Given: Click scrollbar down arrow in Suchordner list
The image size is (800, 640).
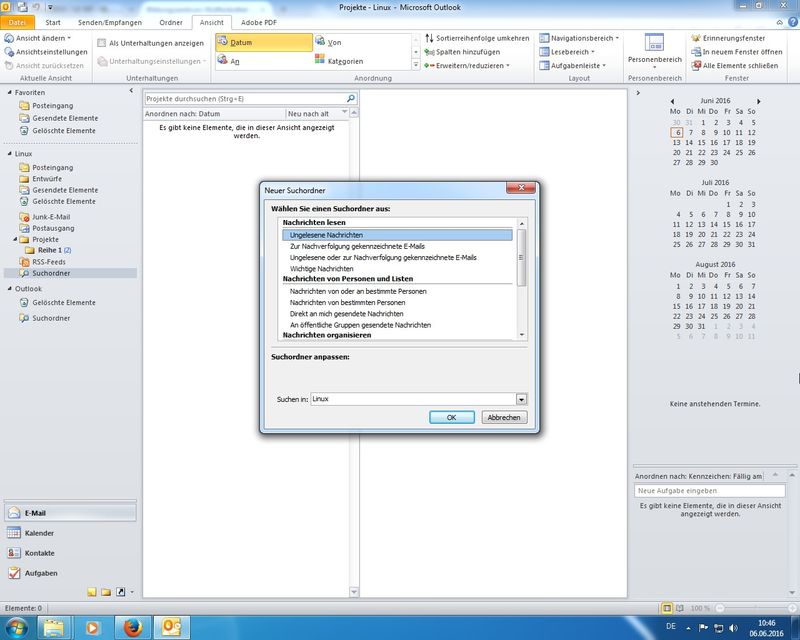Looking at the screenshot, I should pos(521,335).
